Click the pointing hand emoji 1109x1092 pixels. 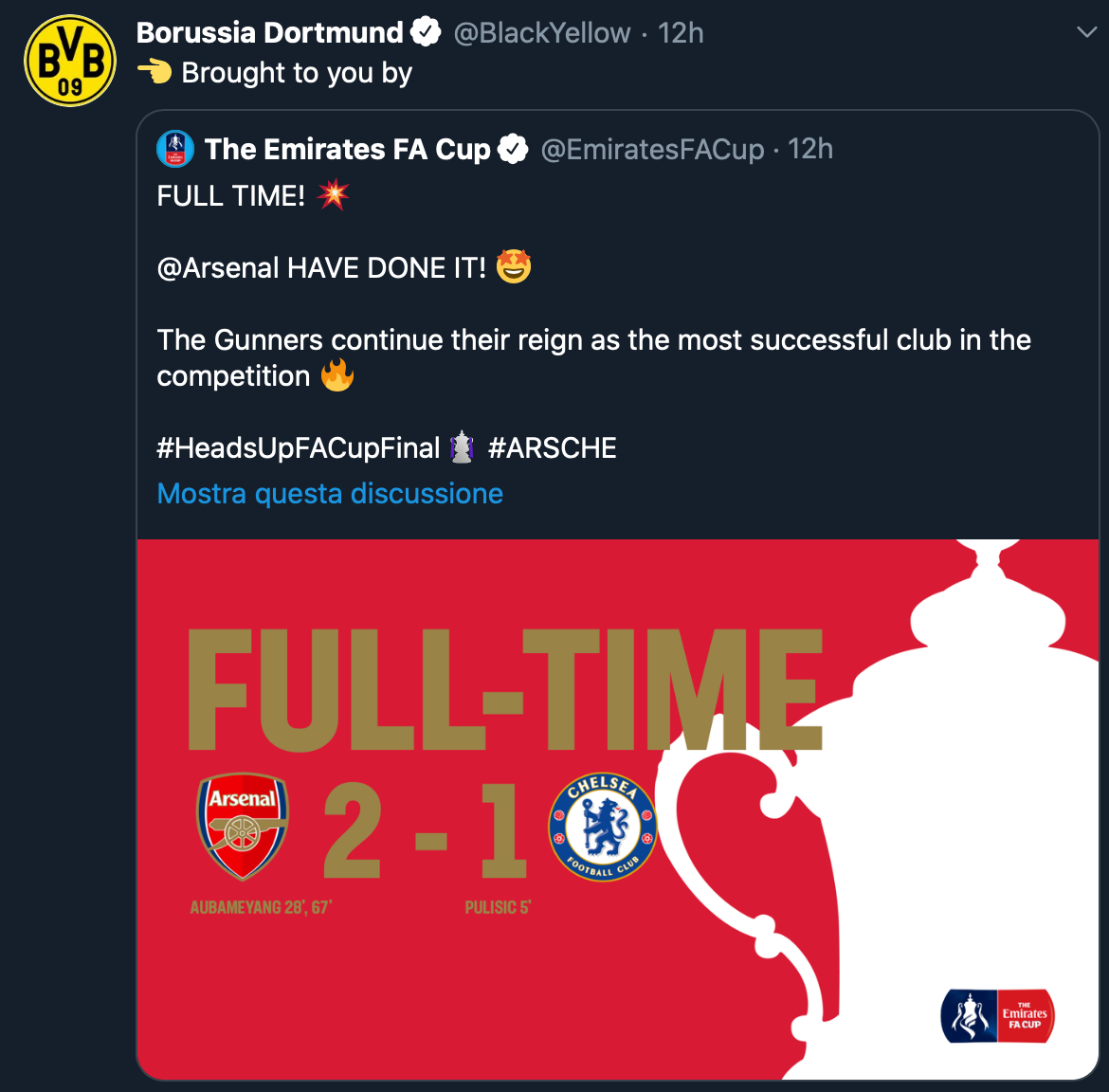coord(155,72)
